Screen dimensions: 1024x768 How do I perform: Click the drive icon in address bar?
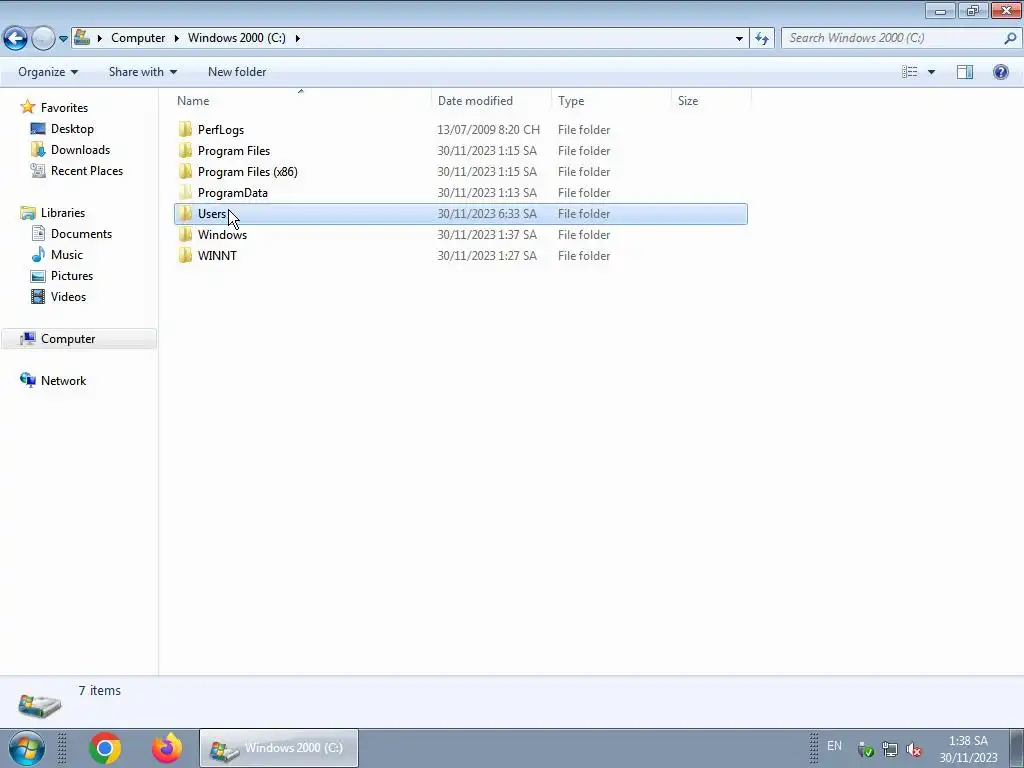[x=82, y=37]
